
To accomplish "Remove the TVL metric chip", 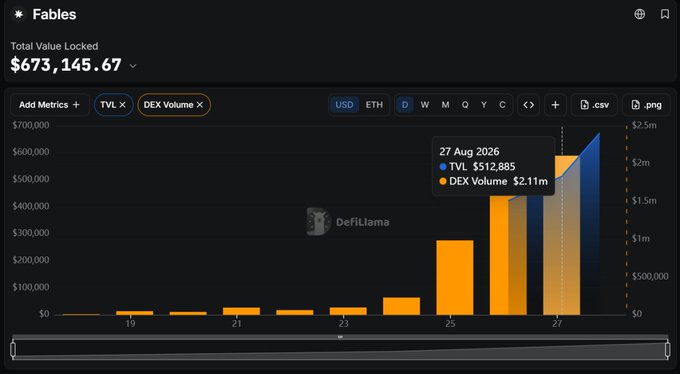I will click(122, 105).
